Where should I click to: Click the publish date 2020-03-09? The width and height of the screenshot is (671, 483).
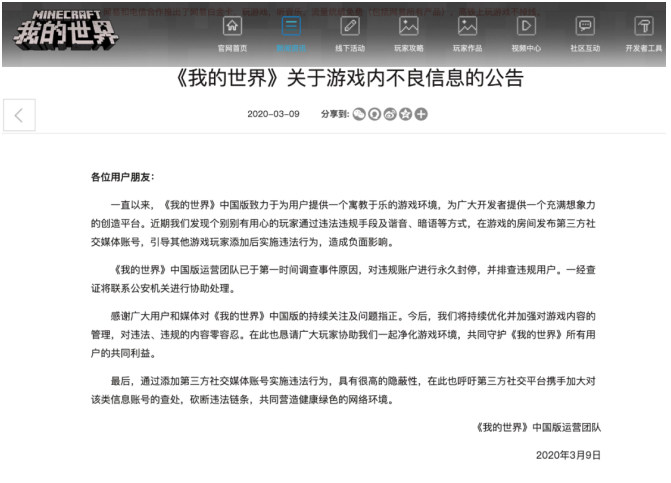pos(273,114)
